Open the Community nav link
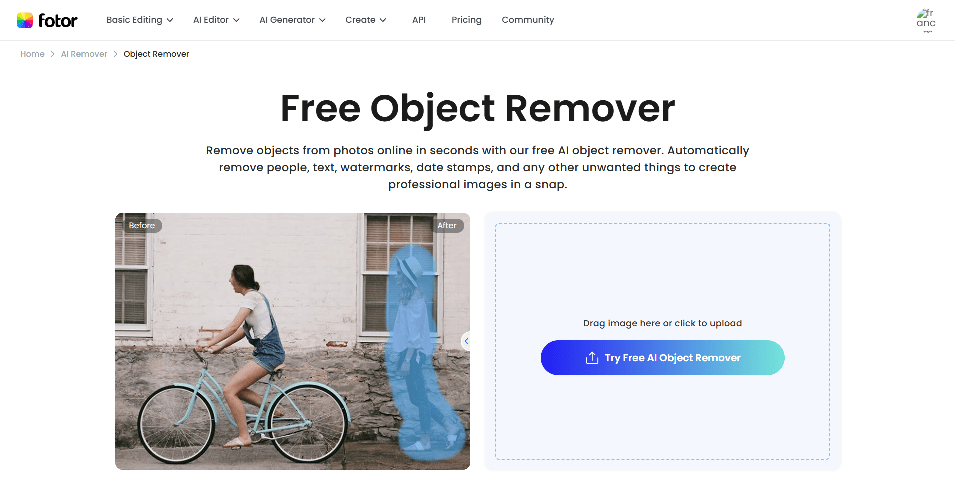955x488 pixels. pyautogui.click(x=527, y=20)
